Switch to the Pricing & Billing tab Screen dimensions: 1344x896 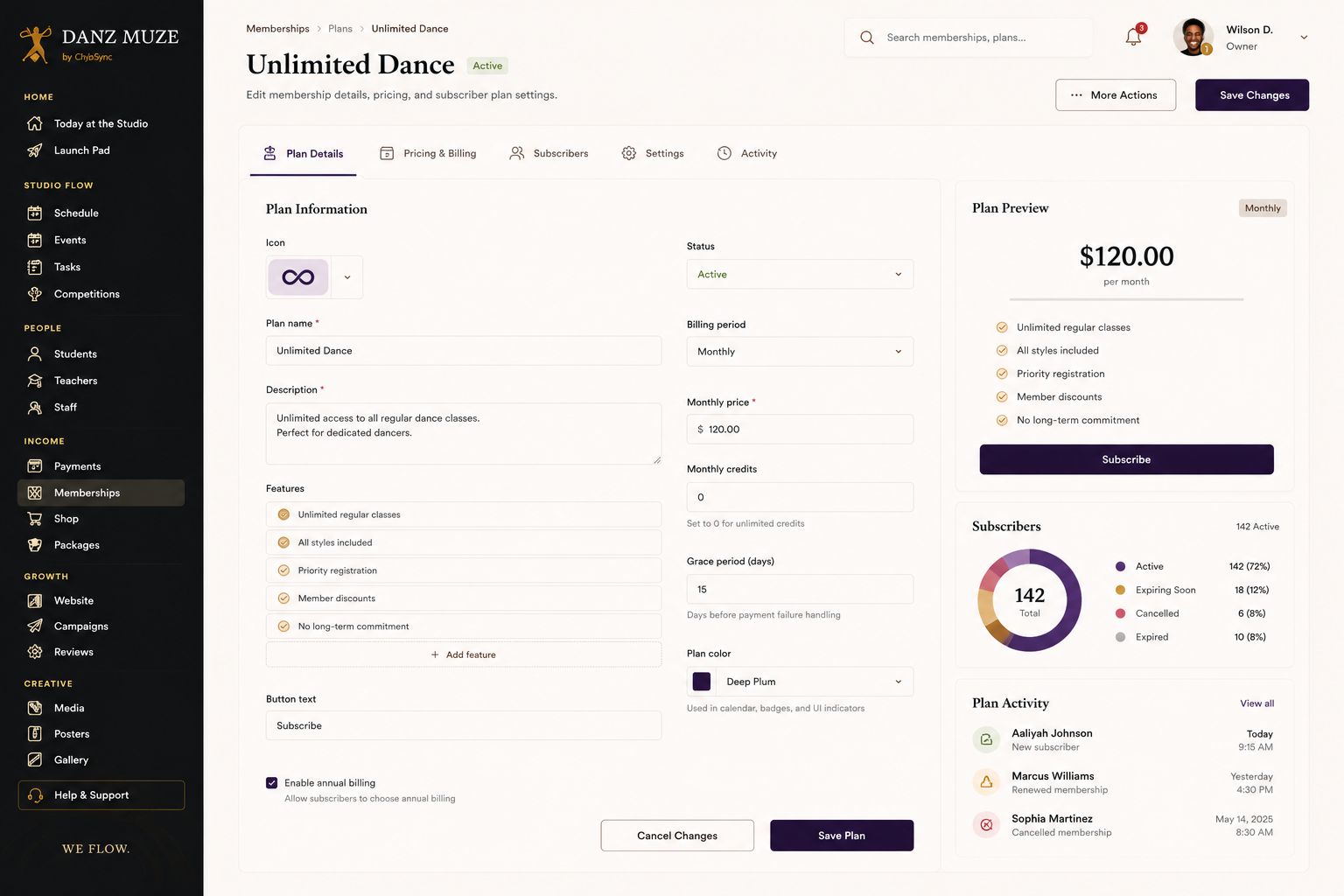(429, 153)
